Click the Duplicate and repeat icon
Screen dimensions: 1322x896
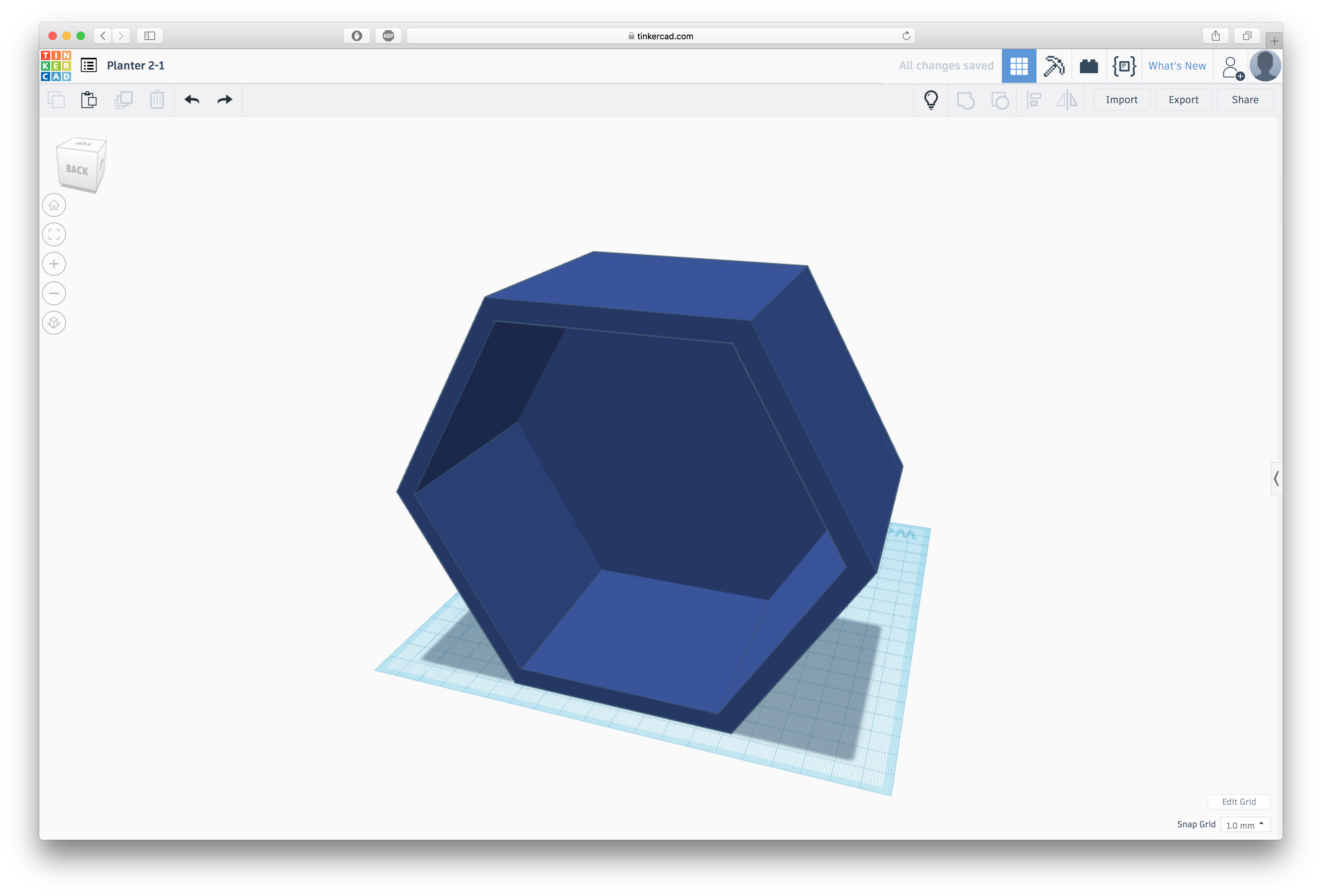(x=123, y=100)
